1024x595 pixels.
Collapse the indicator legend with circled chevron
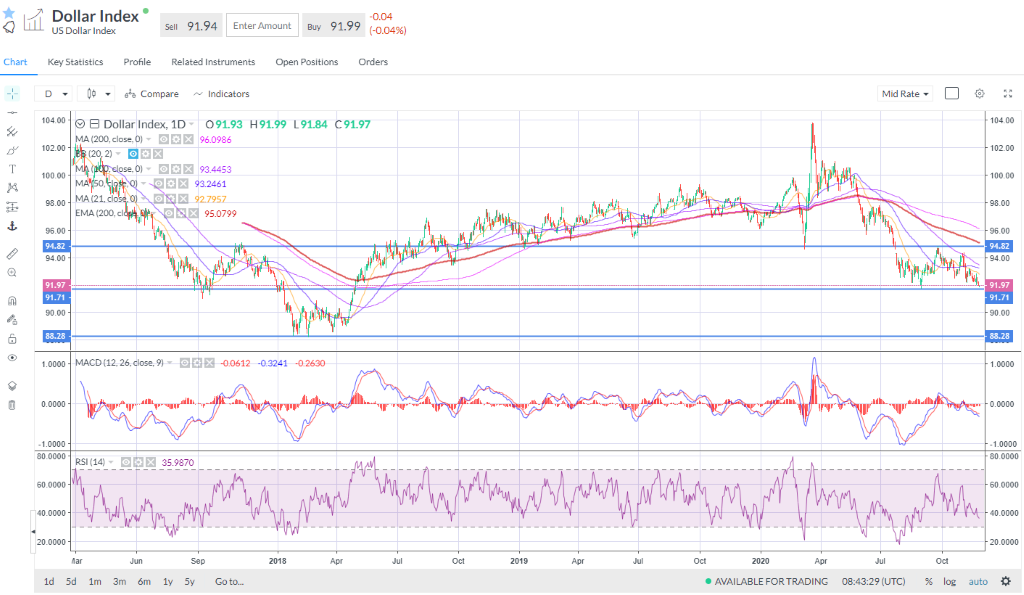point(80,124)
